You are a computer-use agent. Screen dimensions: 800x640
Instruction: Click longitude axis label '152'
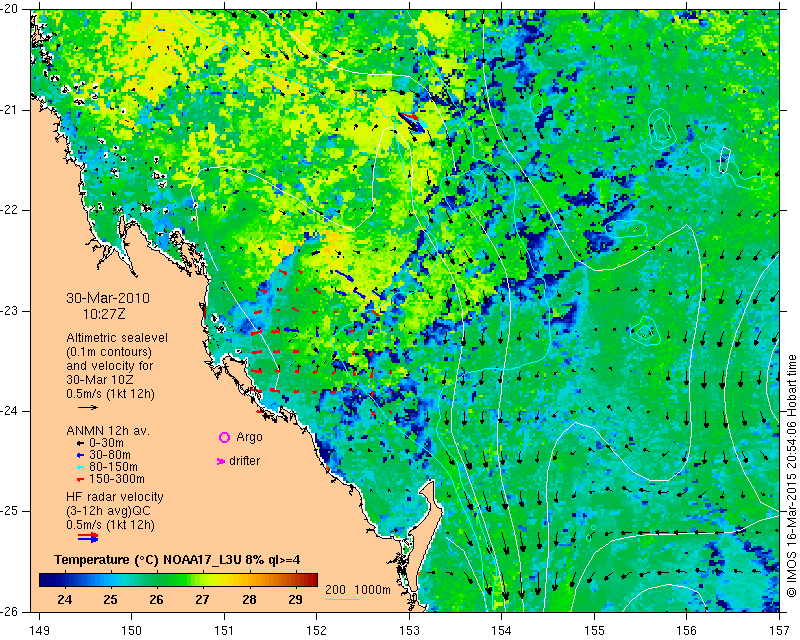317,631
